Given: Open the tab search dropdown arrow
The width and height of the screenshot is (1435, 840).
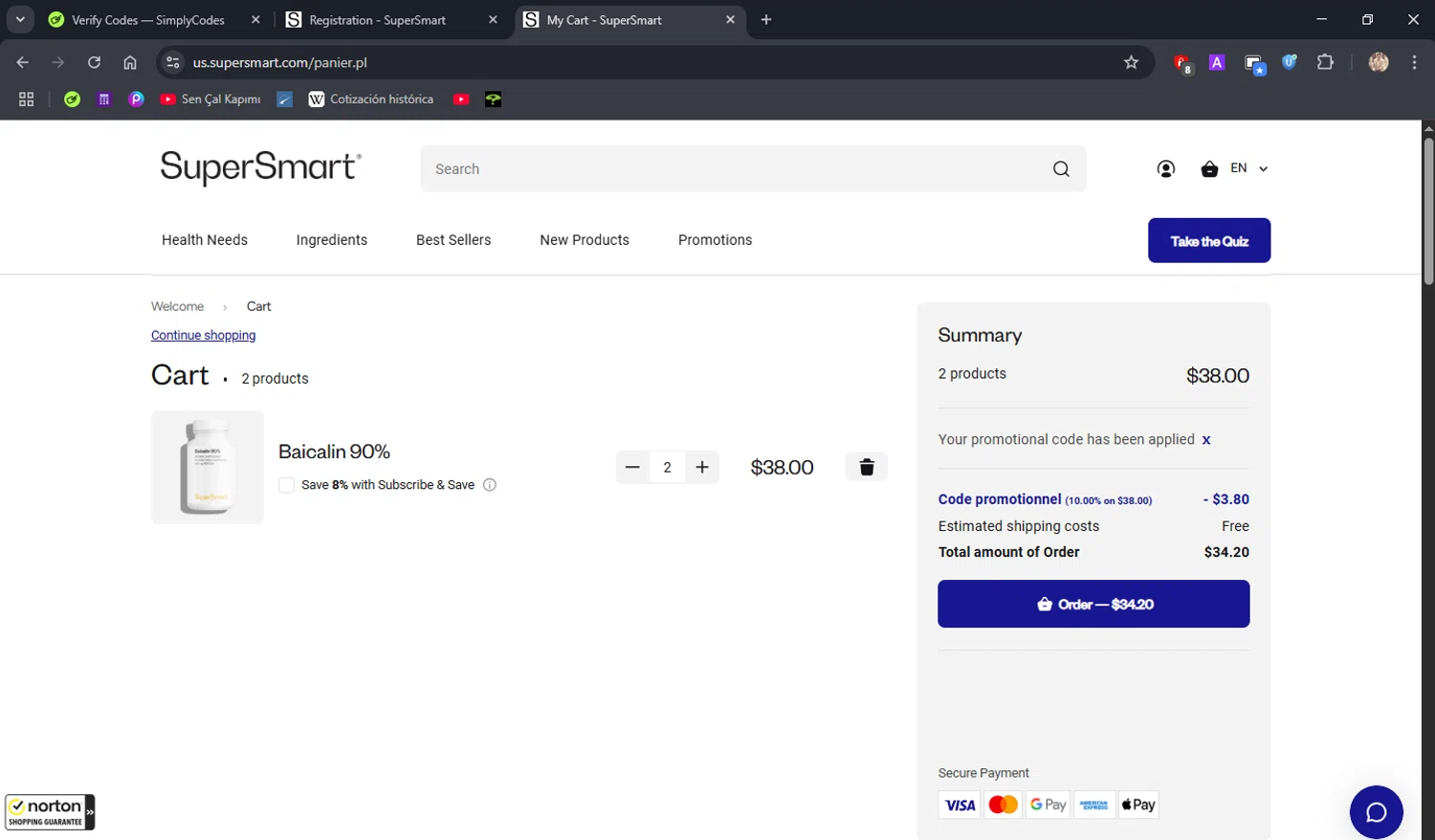Looking at the screenshot, I should click(19, 20).
